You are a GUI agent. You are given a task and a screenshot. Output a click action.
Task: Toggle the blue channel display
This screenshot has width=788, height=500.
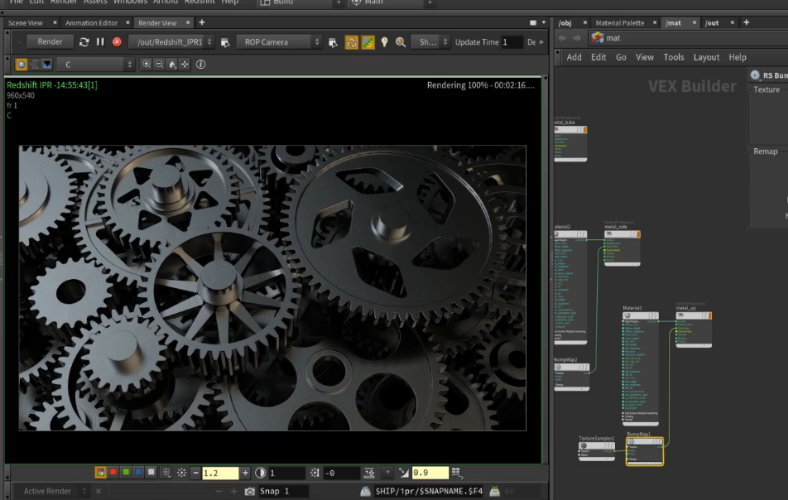pos(138,473)
